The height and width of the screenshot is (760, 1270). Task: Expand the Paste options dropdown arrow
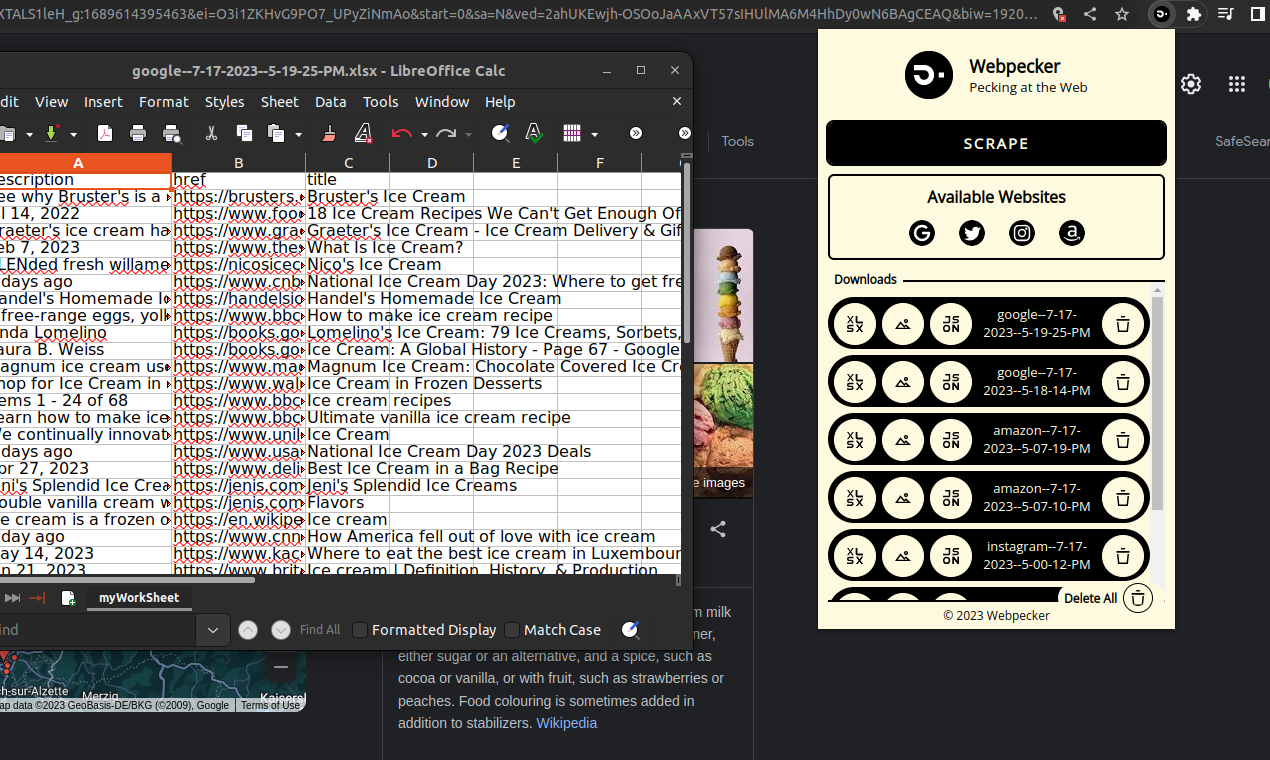(298, 134)
